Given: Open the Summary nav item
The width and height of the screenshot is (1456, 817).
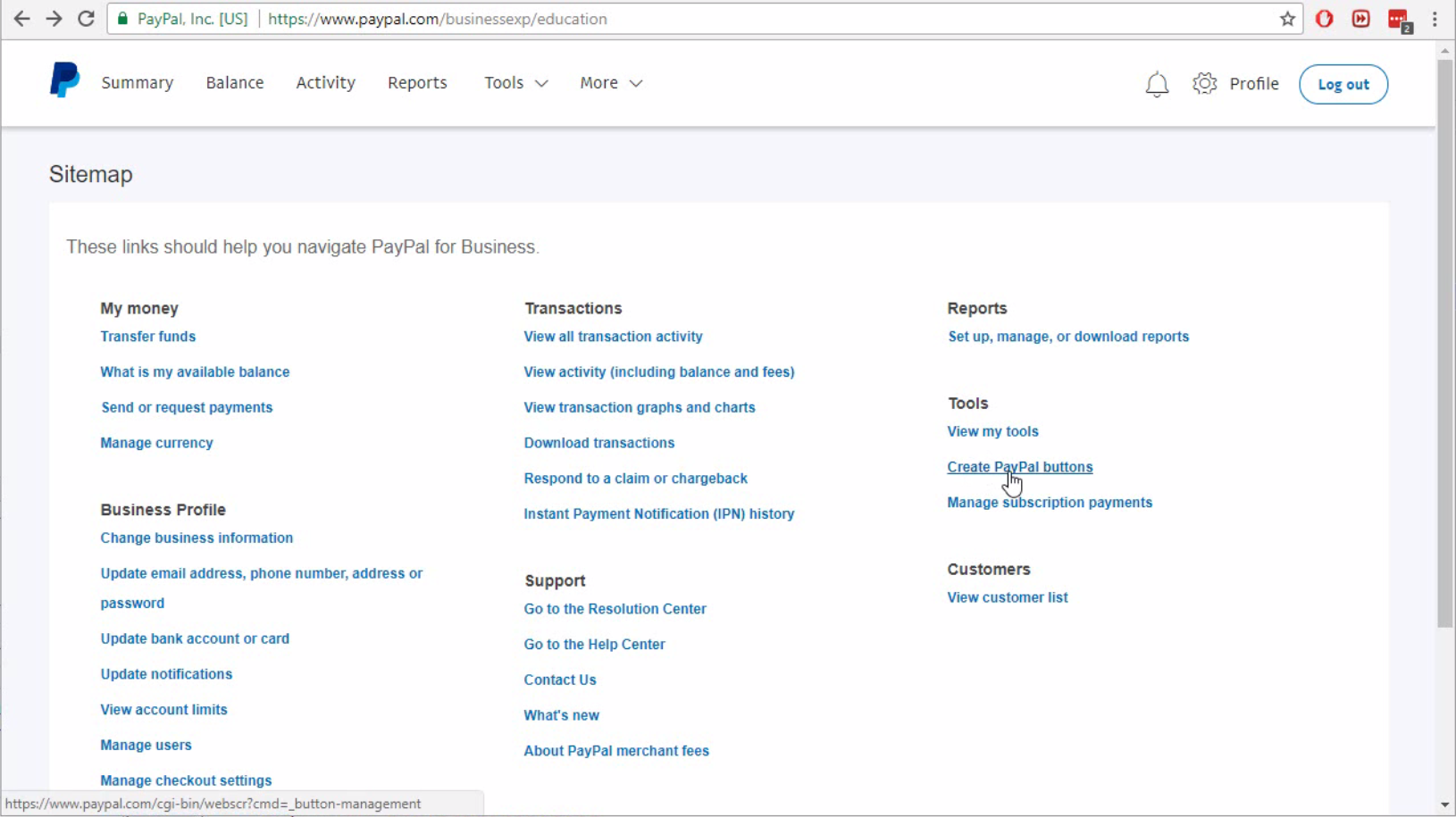Looking at the screenshot, I should (138, 83).
